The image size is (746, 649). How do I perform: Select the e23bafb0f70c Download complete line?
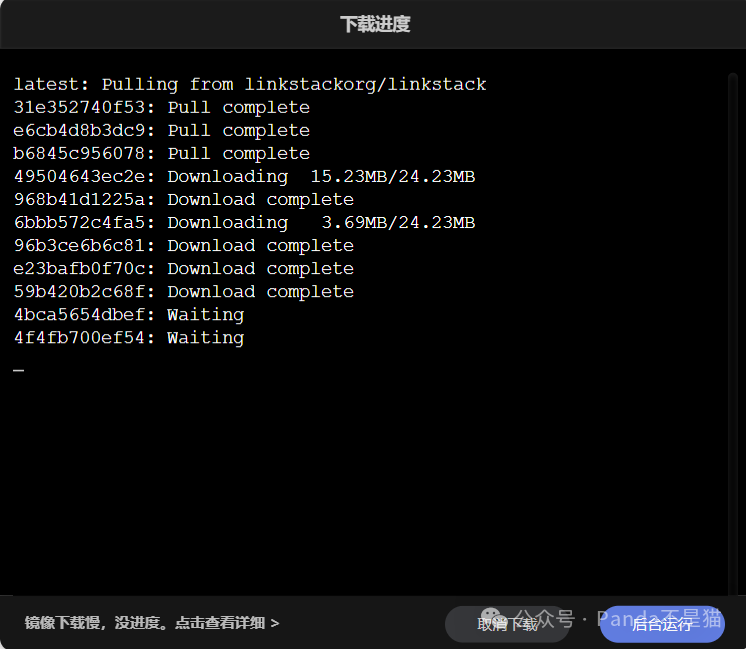pyautogui.click(x=184, y=268)
